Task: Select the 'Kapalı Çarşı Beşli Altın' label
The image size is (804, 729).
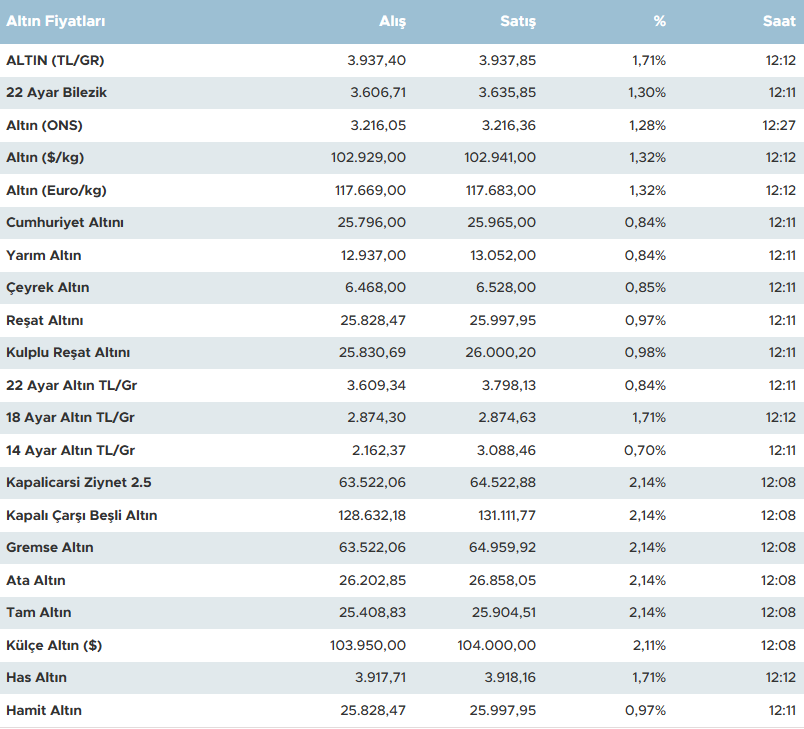Action: pos(82,516)
